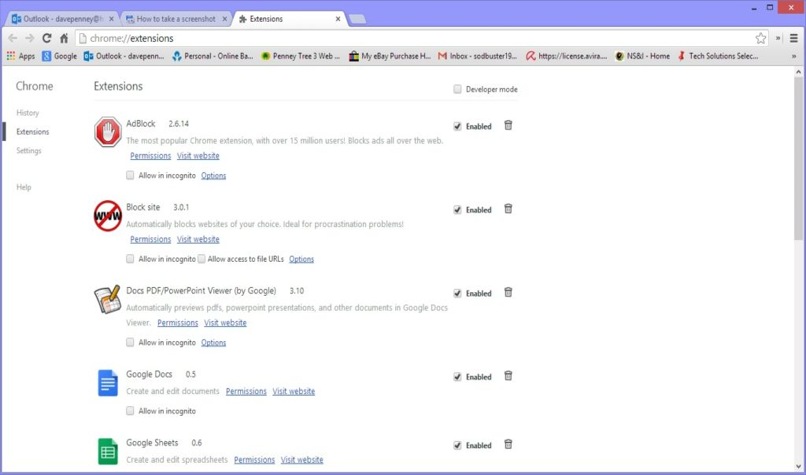Screen dimensions: 806x475
Task: Switch to the How to take a screenshot tab
Action: click(174, 18)
